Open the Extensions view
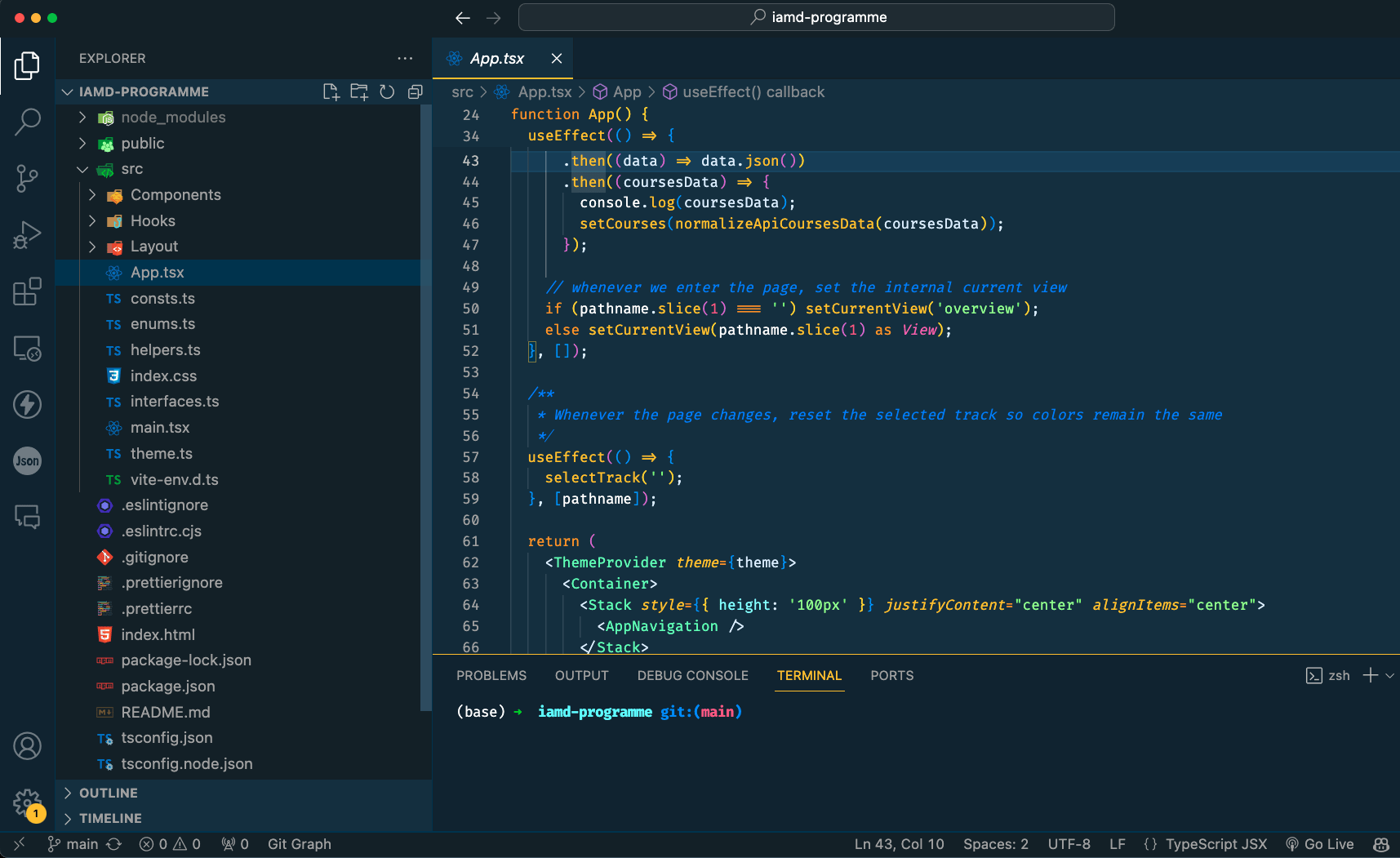This screenshot has width=1400, height=858. [27, 291]
